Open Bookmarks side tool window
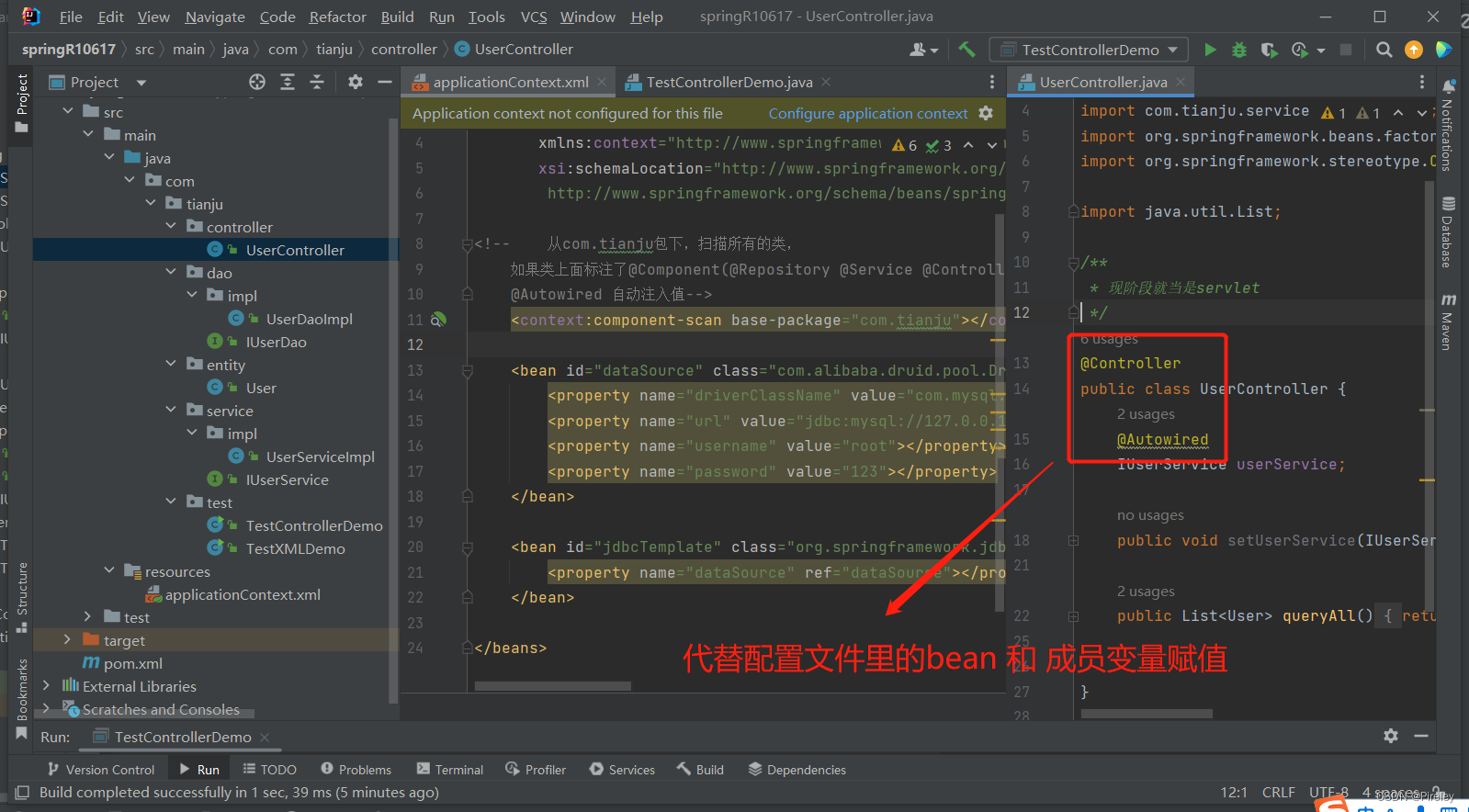The height and width of the screenshot is (812, 1469). point(22,698)
